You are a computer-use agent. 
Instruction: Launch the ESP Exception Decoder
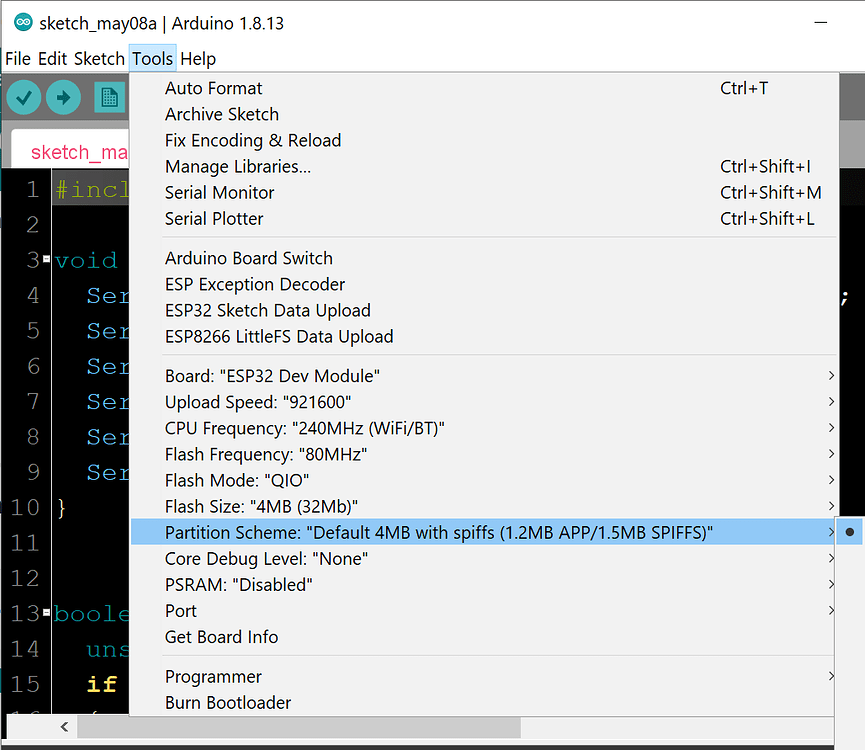(x=254, y=284)
